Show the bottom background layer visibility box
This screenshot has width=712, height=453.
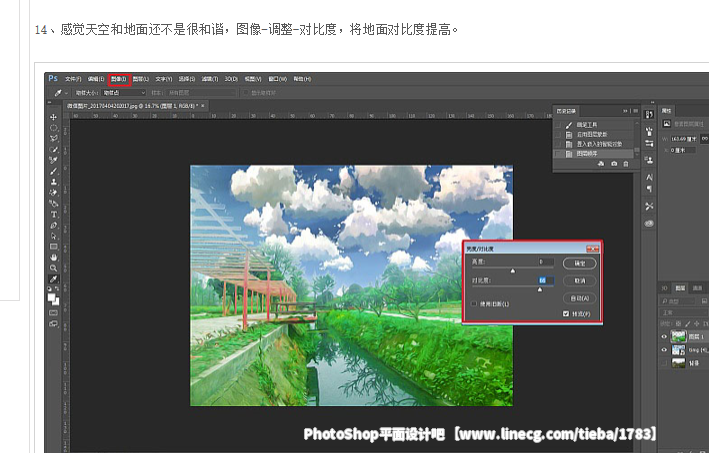(x=664, y=363)
